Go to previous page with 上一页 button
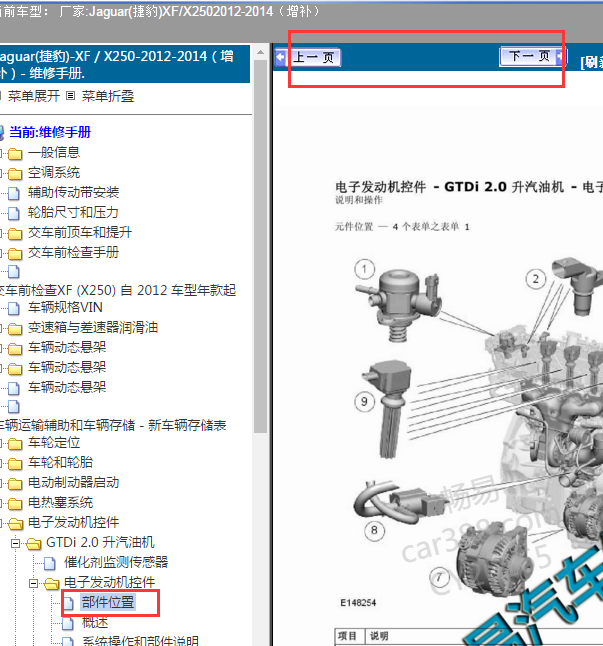This screenshot has height=646, width=603. (308, 57)
